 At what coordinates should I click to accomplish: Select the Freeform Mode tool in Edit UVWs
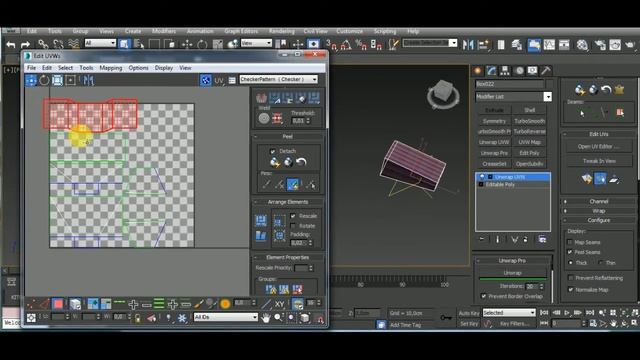[70, 80]
